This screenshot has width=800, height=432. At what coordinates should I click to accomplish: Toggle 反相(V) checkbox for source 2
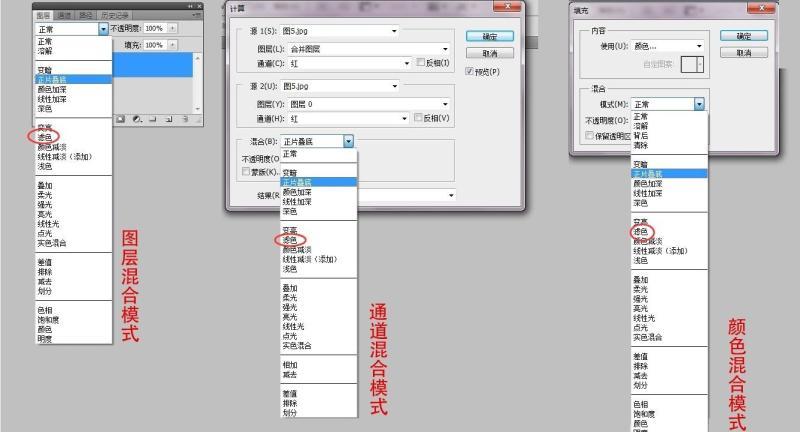(418, 118)
